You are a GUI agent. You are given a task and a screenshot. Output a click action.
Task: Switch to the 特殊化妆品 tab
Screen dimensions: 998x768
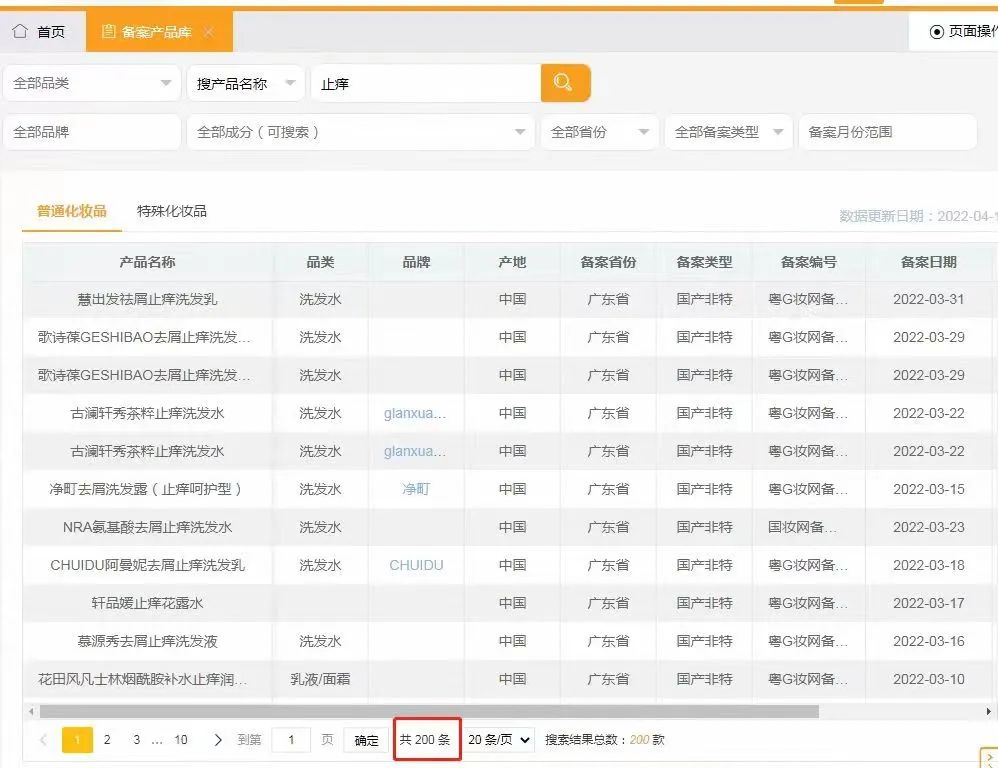coord(170,211)
